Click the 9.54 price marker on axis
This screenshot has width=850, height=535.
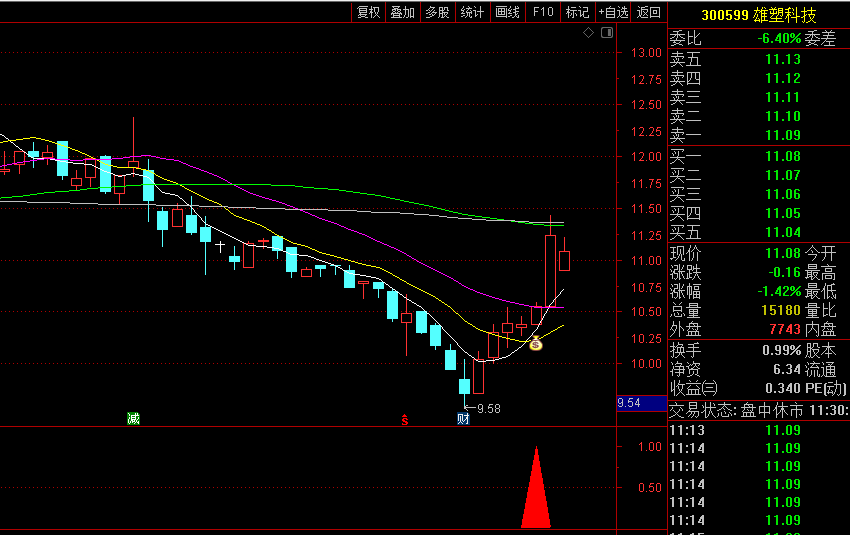click(641, 403)
